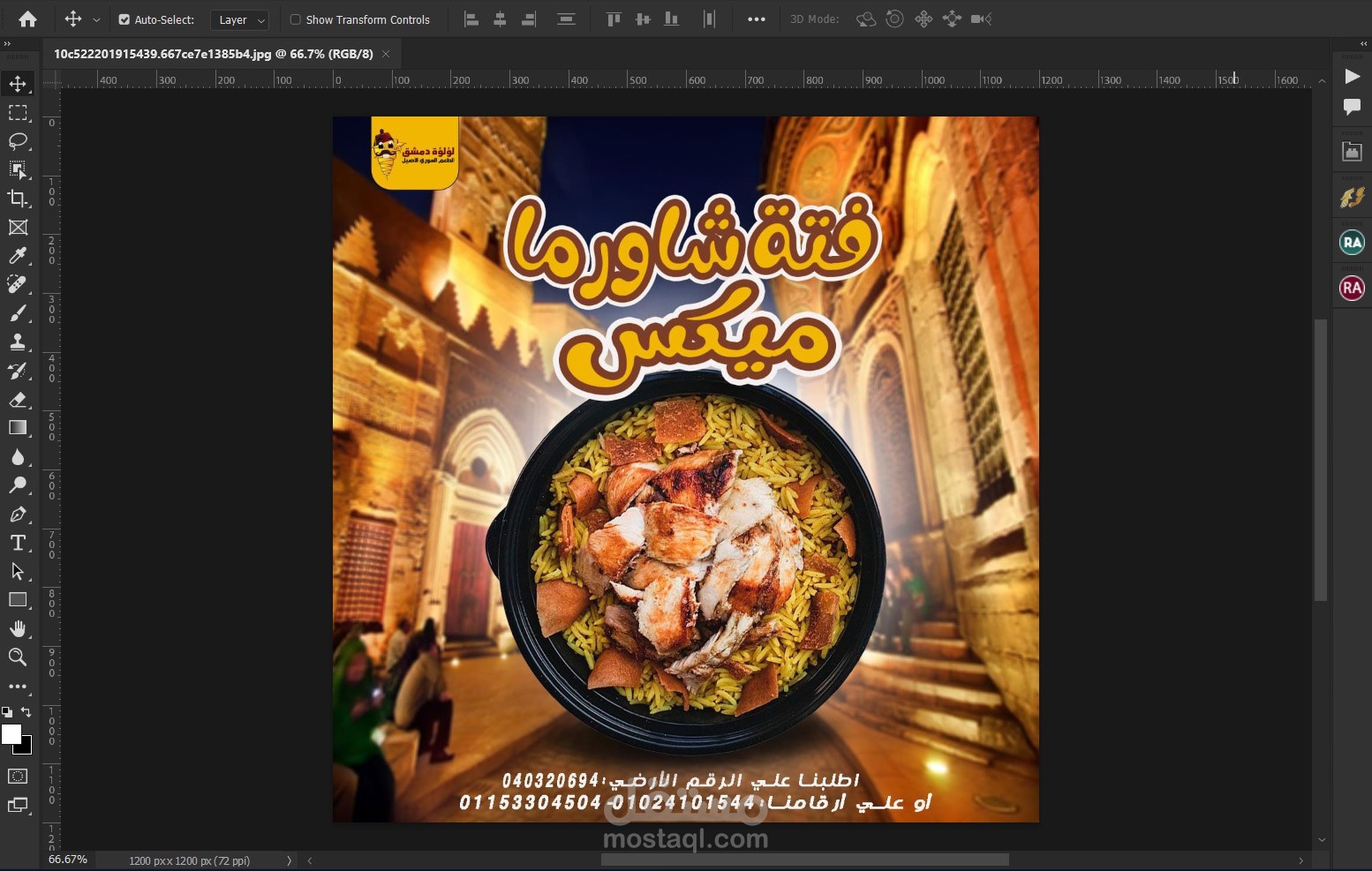Select the Brush tool

(x=18, y=313)
